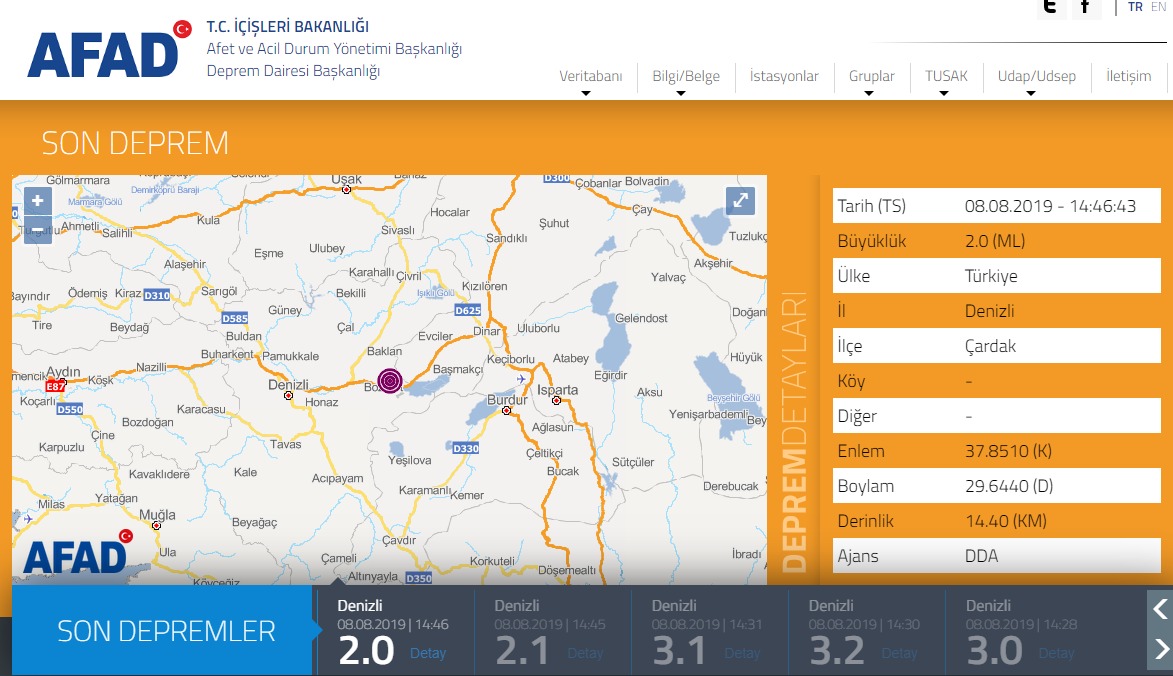The width and height of the screenshot is (1173, 676).
Task: Open Detay link for 3.1 earthquake
Action: (x=741, y=653)
